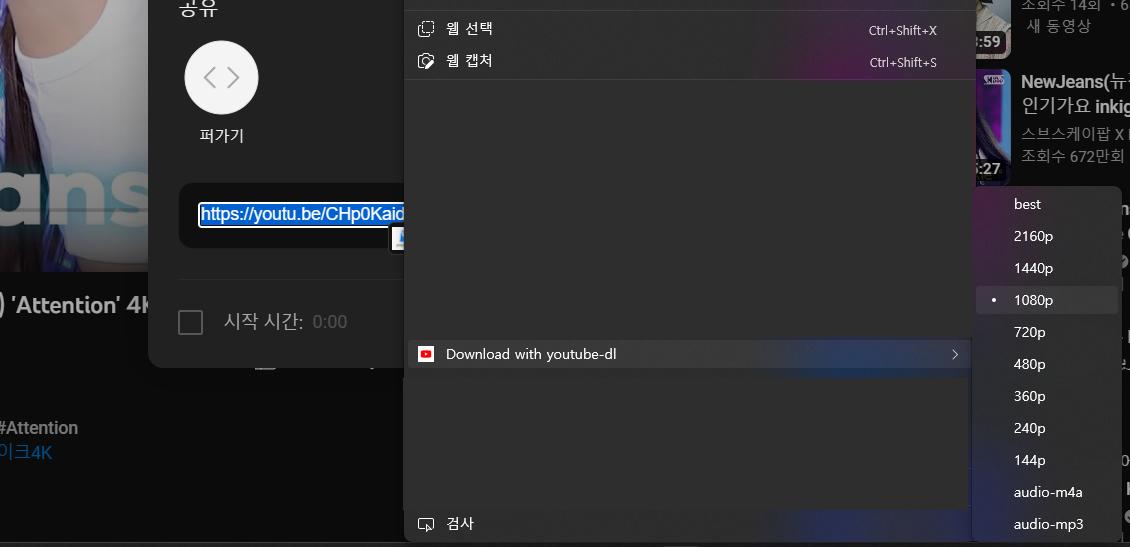The height and width of the screenshot is (547, 1130).
Task: Expand the Download with youtube-dl submenu arrow
Action: point(954,354)
